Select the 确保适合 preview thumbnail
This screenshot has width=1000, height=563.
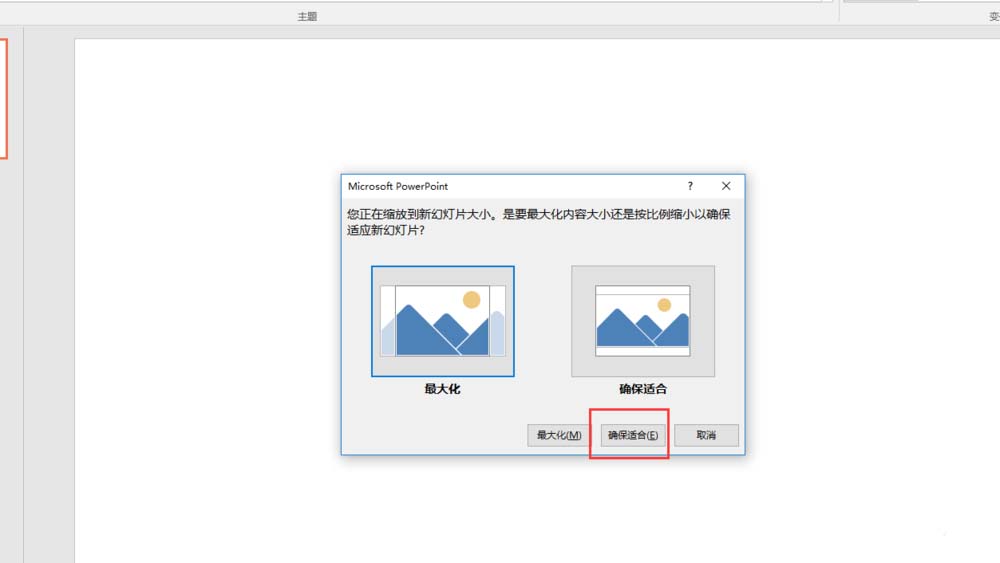pyautogui.click(x=643, y=321)
